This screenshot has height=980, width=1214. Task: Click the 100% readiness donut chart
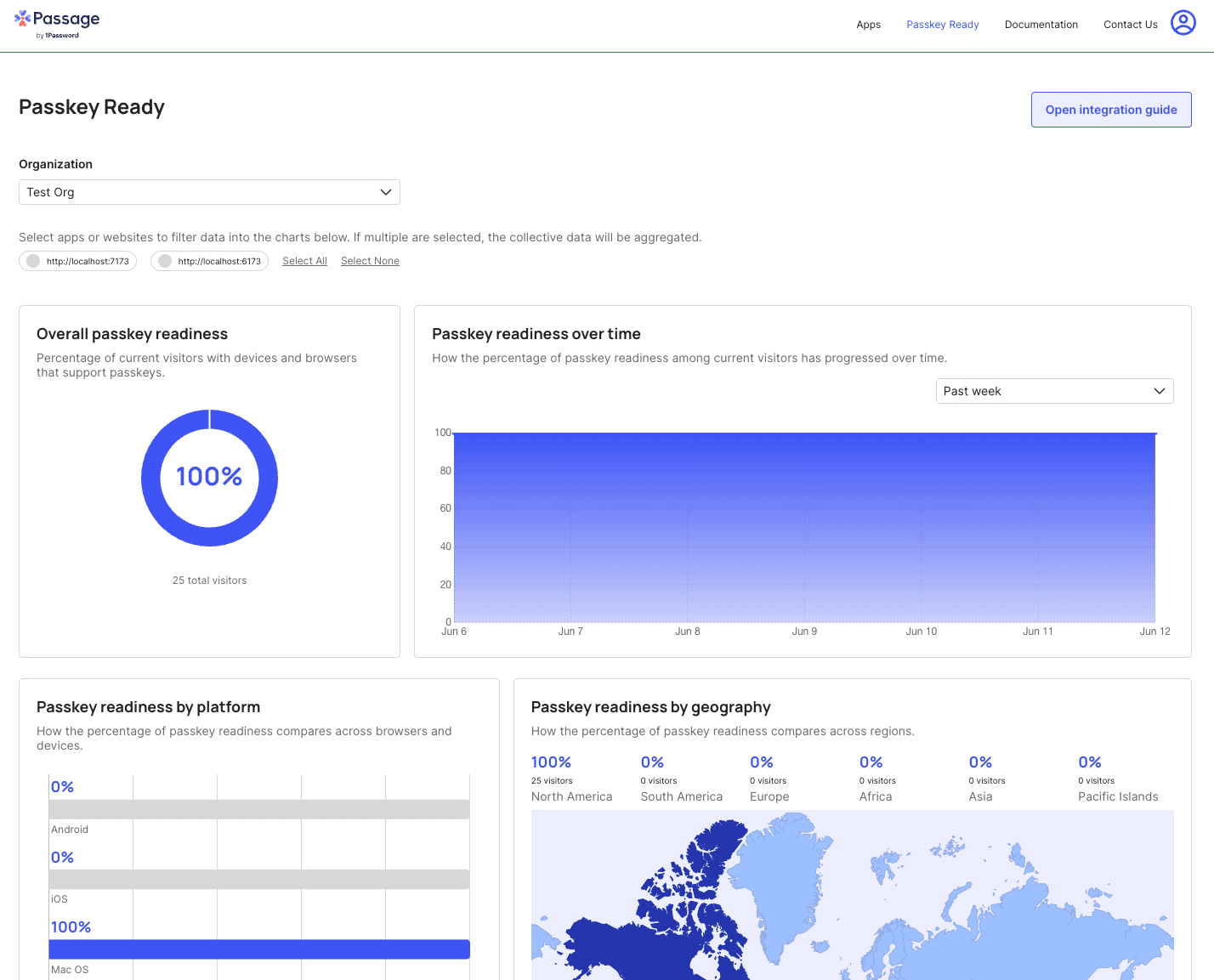click(209, 478)
